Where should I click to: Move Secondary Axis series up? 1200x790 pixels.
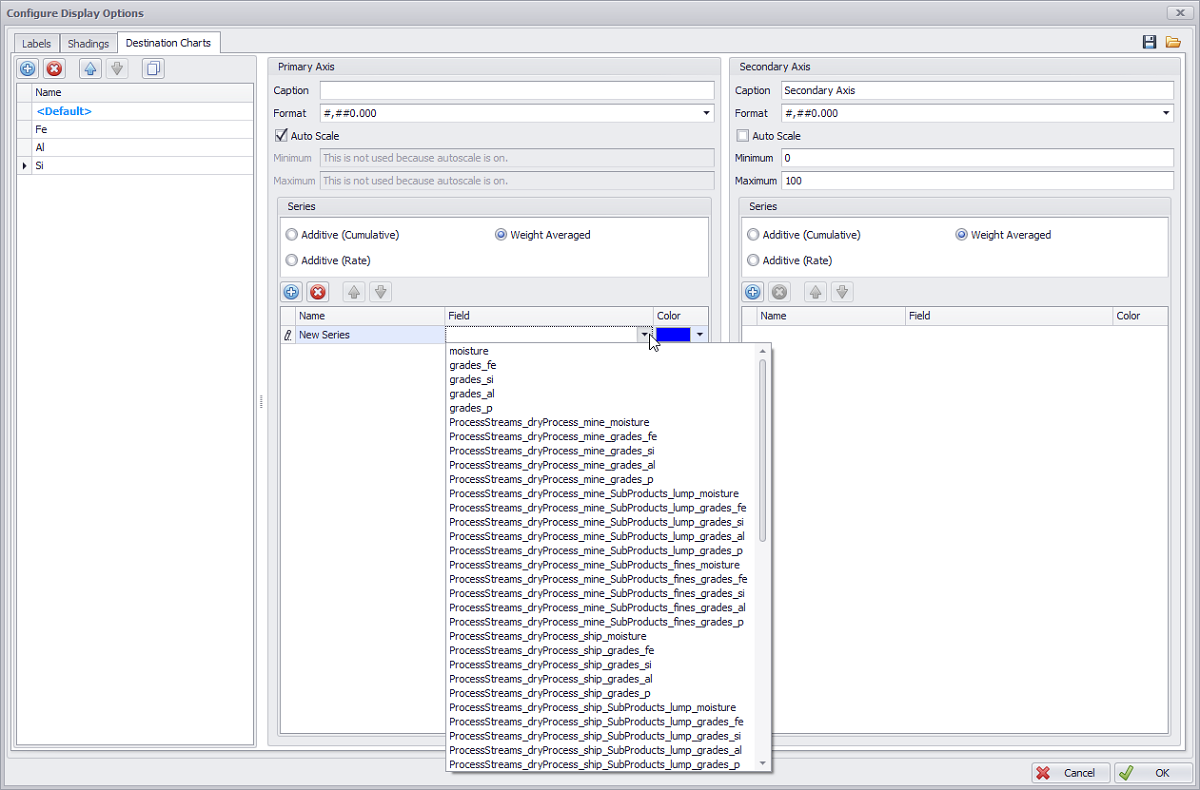pyautogui.click(x=815, y=292)
